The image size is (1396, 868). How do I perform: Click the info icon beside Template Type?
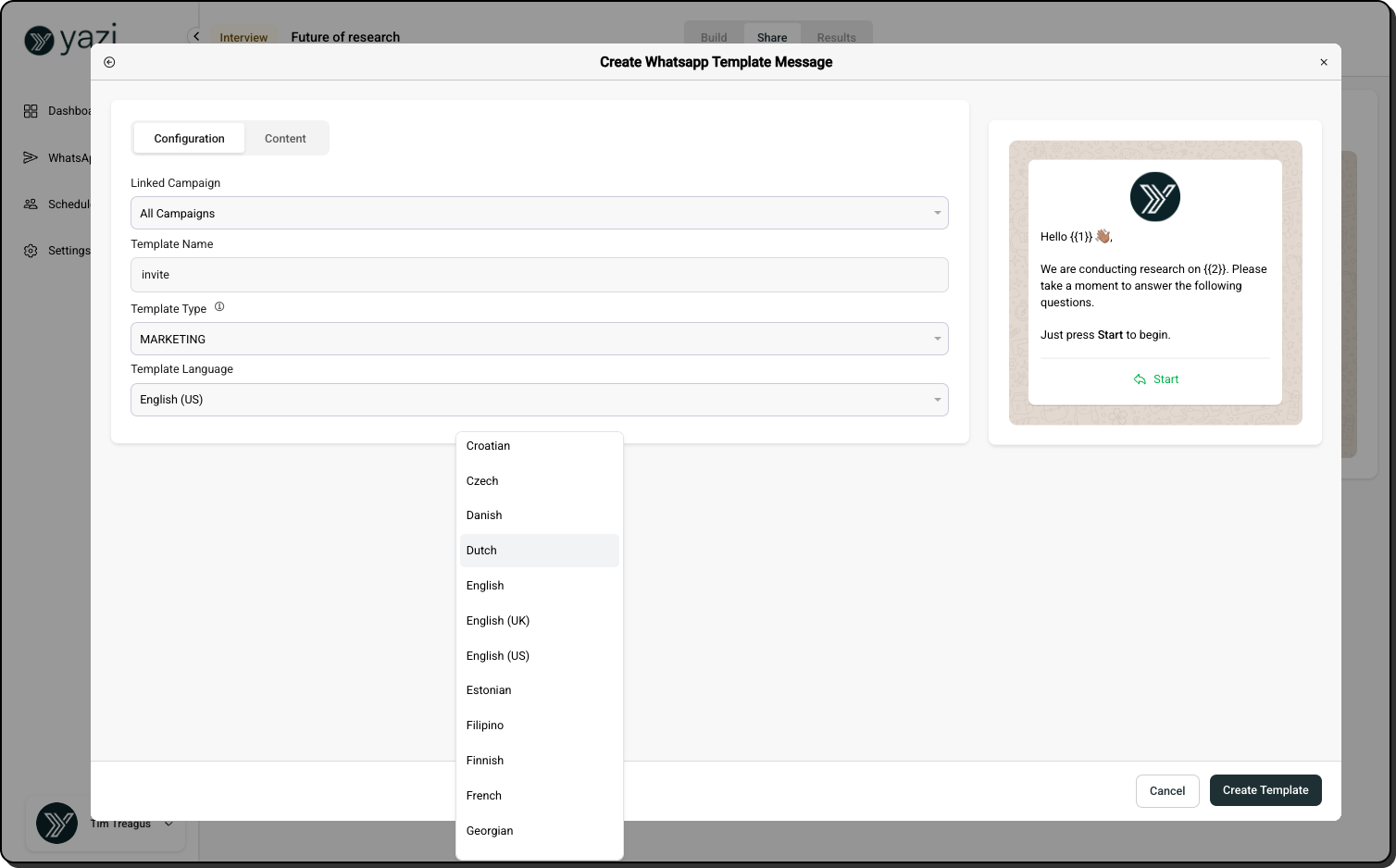click(x=219, y=307)
